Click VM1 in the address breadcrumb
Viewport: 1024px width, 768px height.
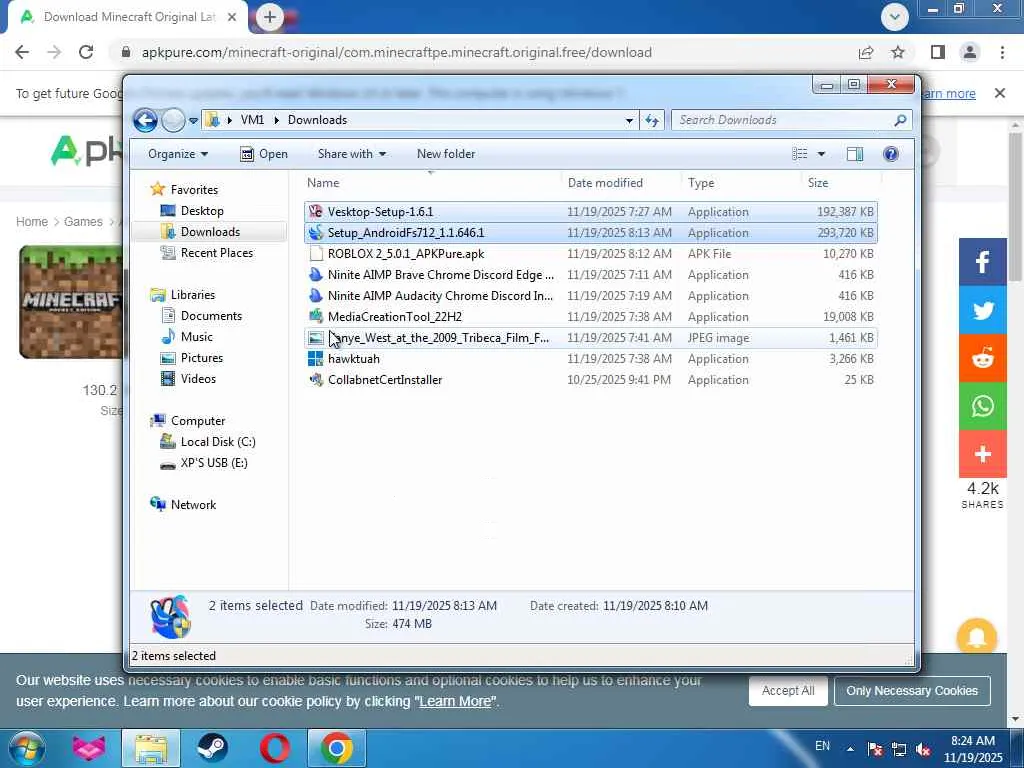[252, 120]
